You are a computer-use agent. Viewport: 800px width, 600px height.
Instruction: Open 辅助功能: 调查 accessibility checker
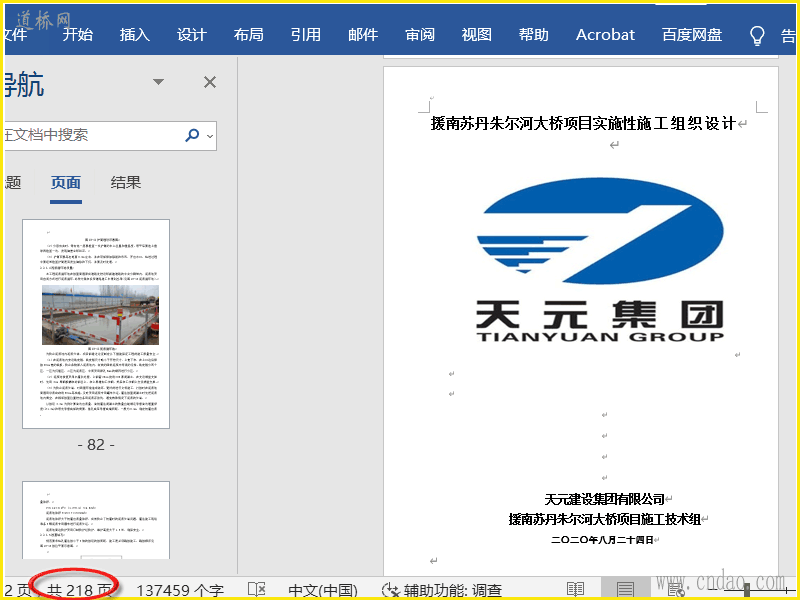[x=442, y=590]
